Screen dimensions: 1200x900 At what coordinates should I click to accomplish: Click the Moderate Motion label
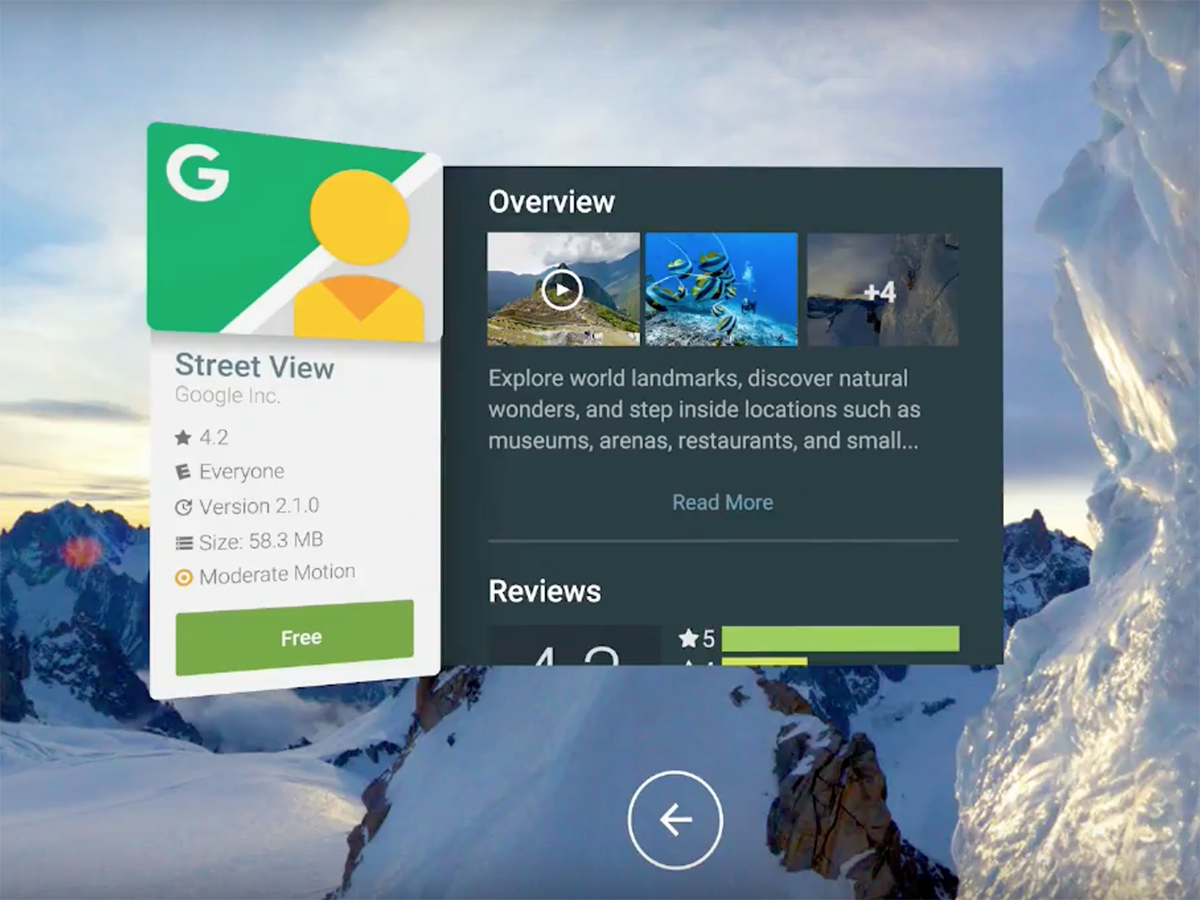[277, 575]
